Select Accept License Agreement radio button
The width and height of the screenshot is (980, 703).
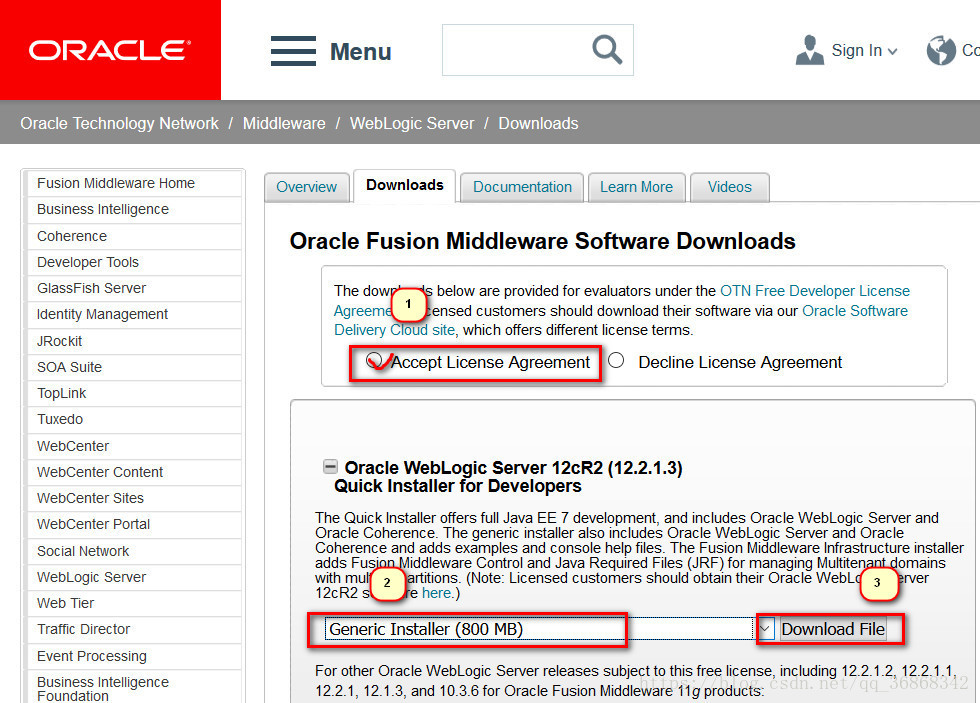[x=374, y=361]
